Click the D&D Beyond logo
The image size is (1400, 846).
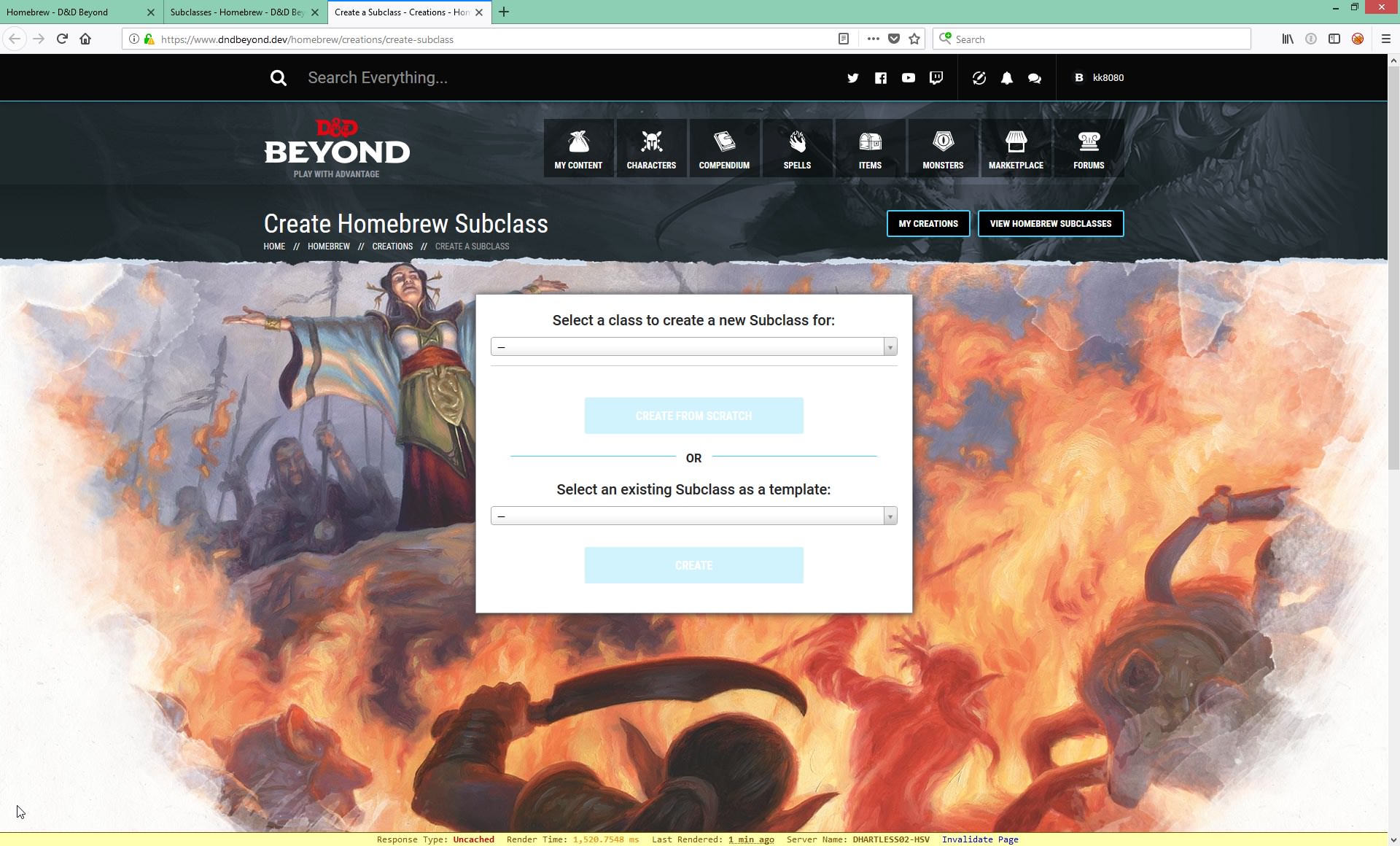(x=337, y=148)
